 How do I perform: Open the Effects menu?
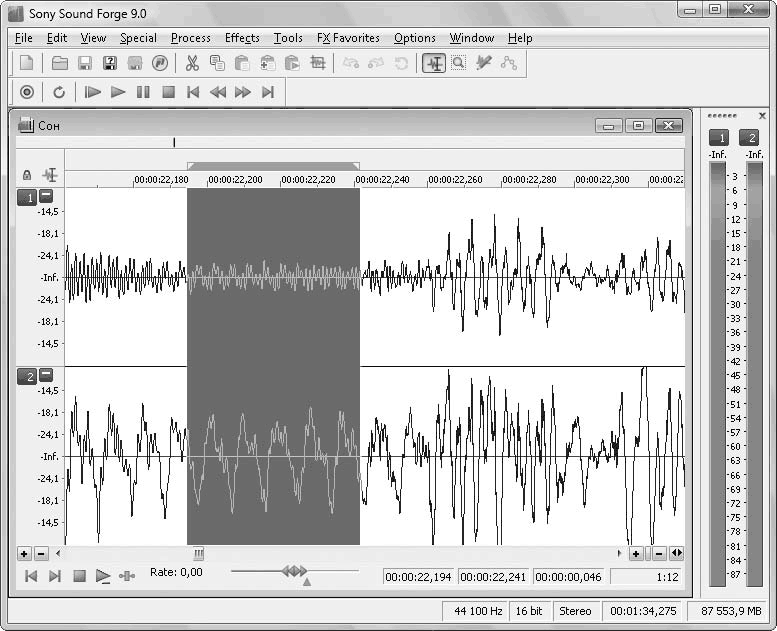(x=242, y=38)
